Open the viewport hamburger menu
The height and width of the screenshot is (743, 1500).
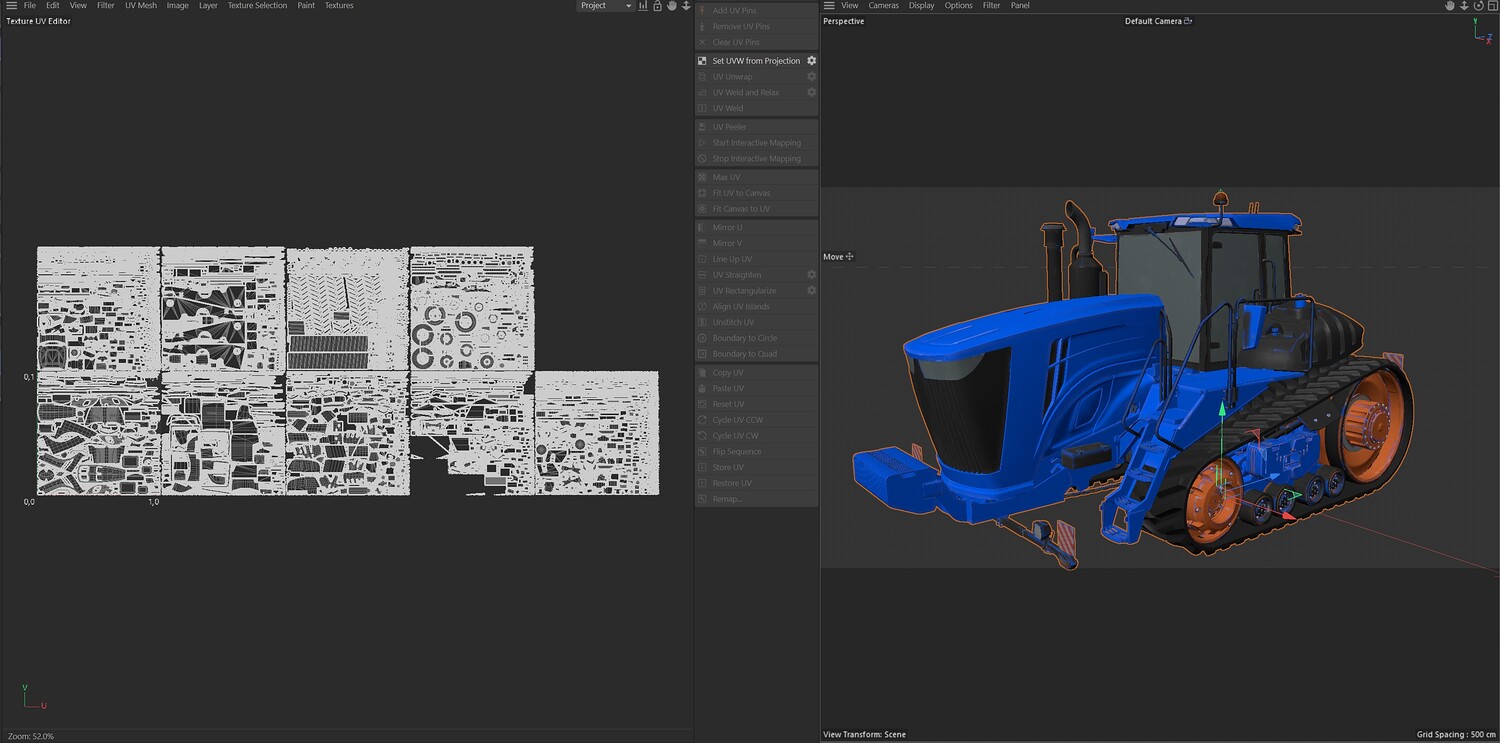pos(828,6)
